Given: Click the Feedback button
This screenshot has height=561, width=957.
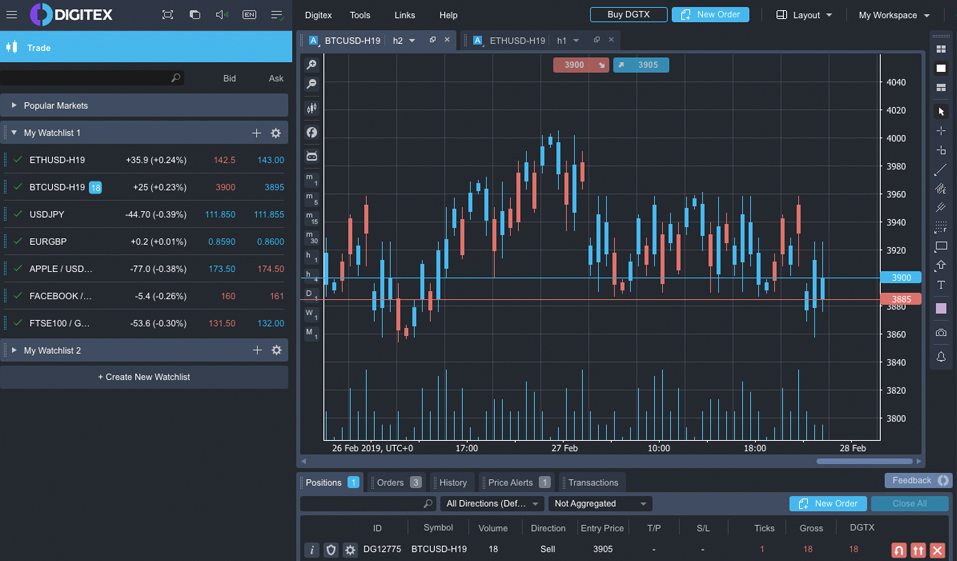Looking at the screenshot, I should (919, 480).
